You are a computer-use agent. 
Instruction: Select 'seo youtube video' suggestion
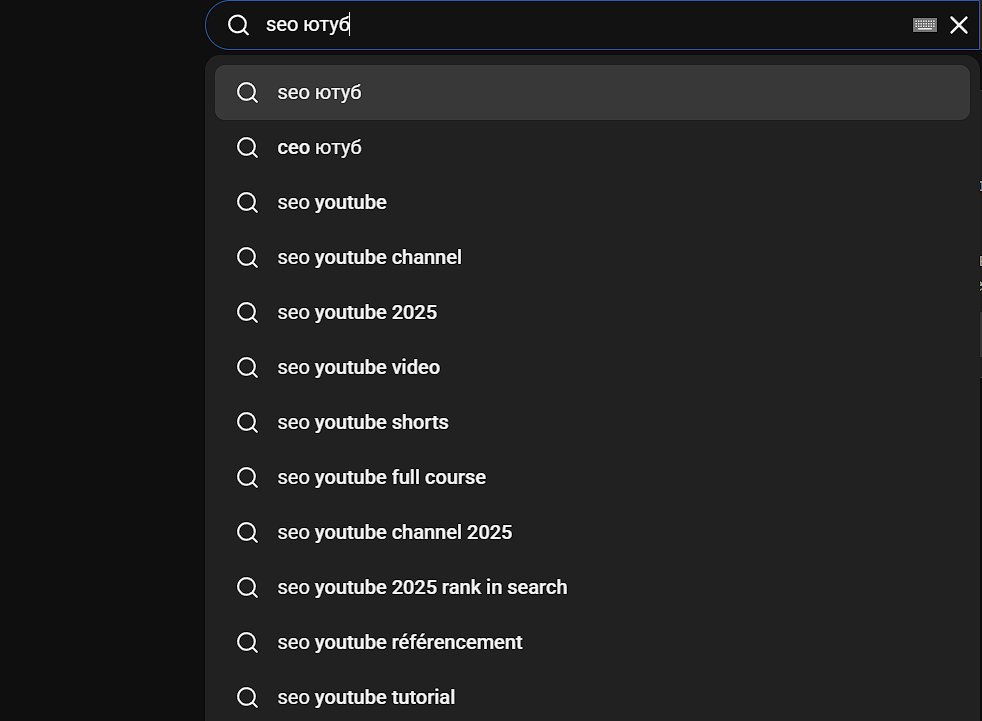coord(359,368)
